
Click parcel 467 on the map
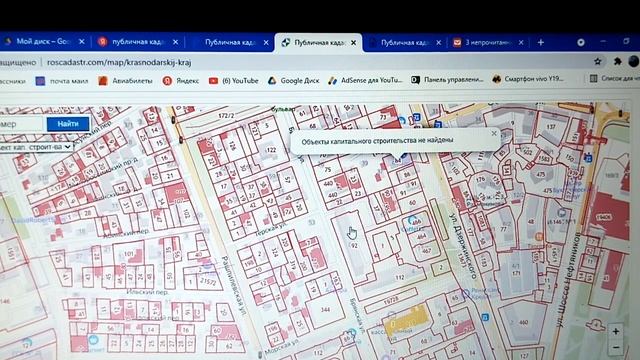click(x=427, y=251)
